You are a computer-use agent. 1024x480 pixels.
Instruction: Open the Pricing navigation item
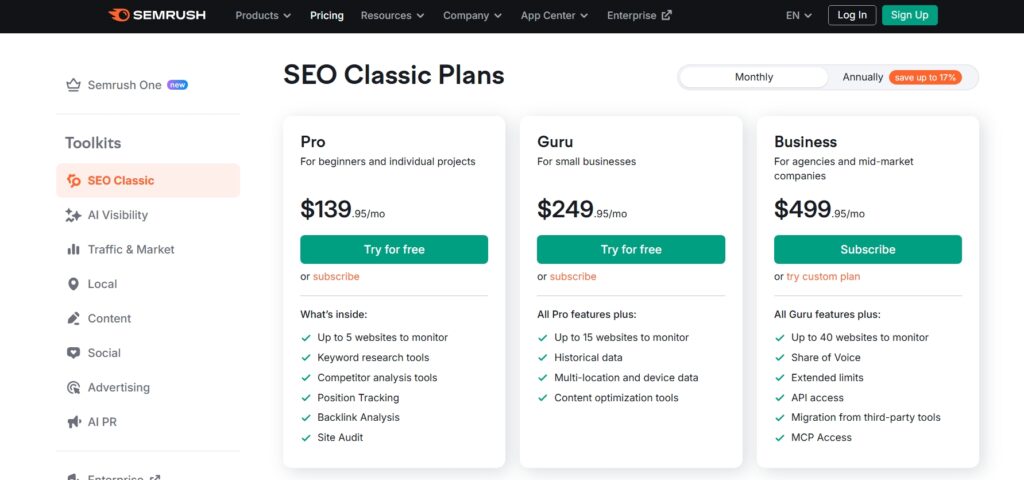pos(327,15)
